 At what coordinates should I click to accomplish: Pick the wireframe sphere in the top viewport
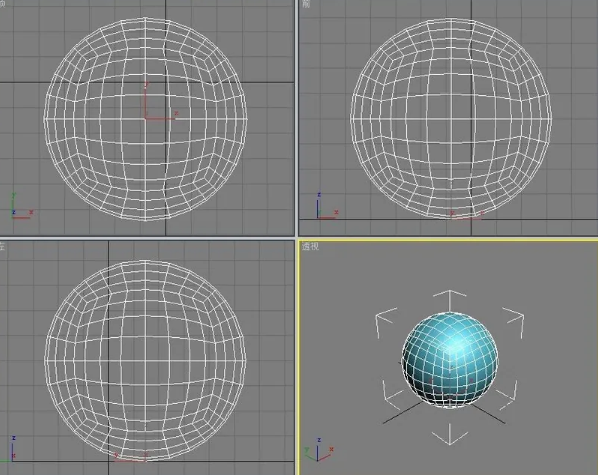[145, 119]
